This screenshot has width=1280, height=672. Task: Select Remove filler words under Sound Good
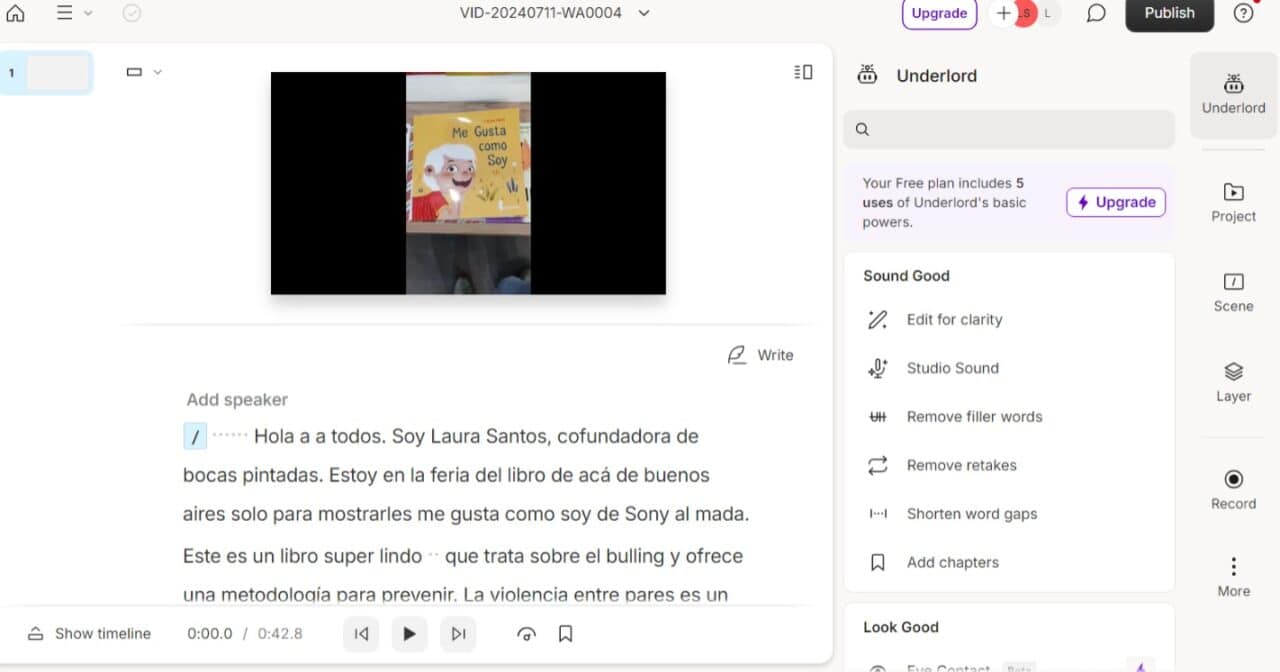tap(974, 416)
